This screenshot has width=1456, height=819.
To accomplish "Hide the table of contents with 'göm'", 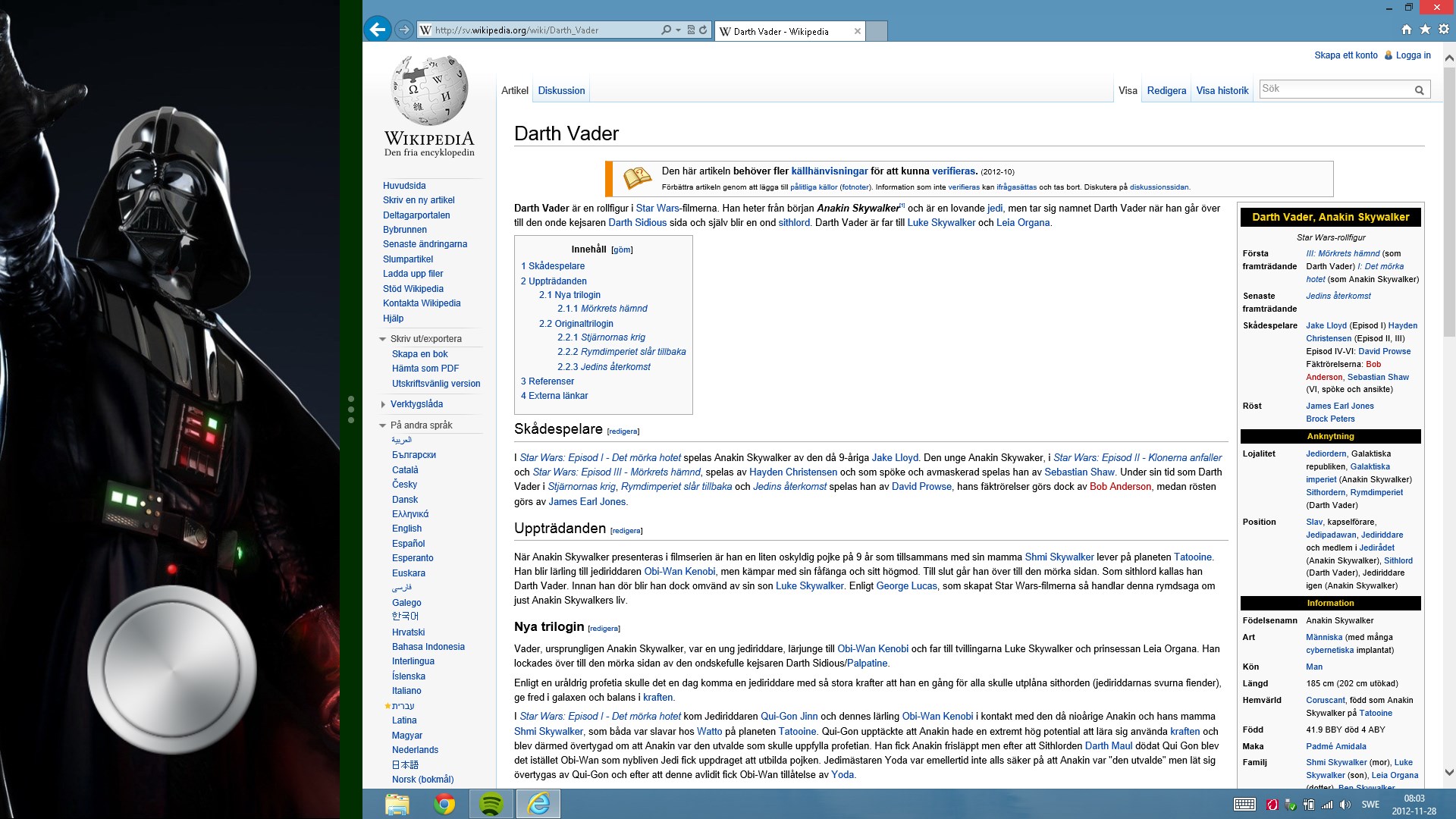I will tap(622, 249).
